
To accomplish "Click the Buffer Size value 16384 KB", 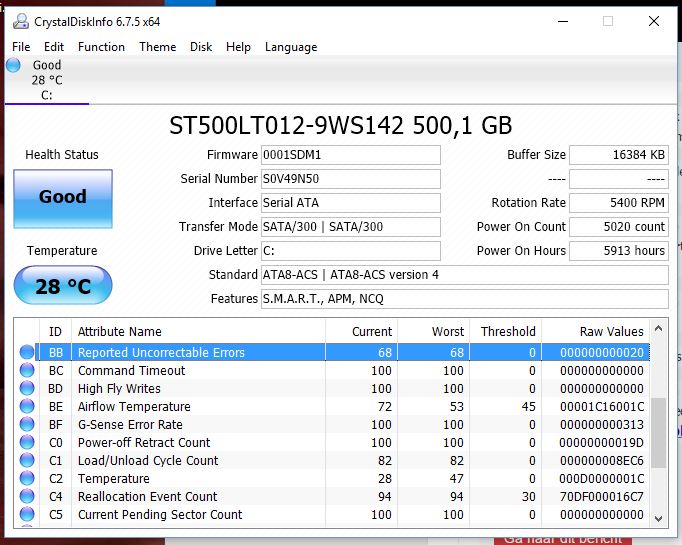I will click(619, 155).
